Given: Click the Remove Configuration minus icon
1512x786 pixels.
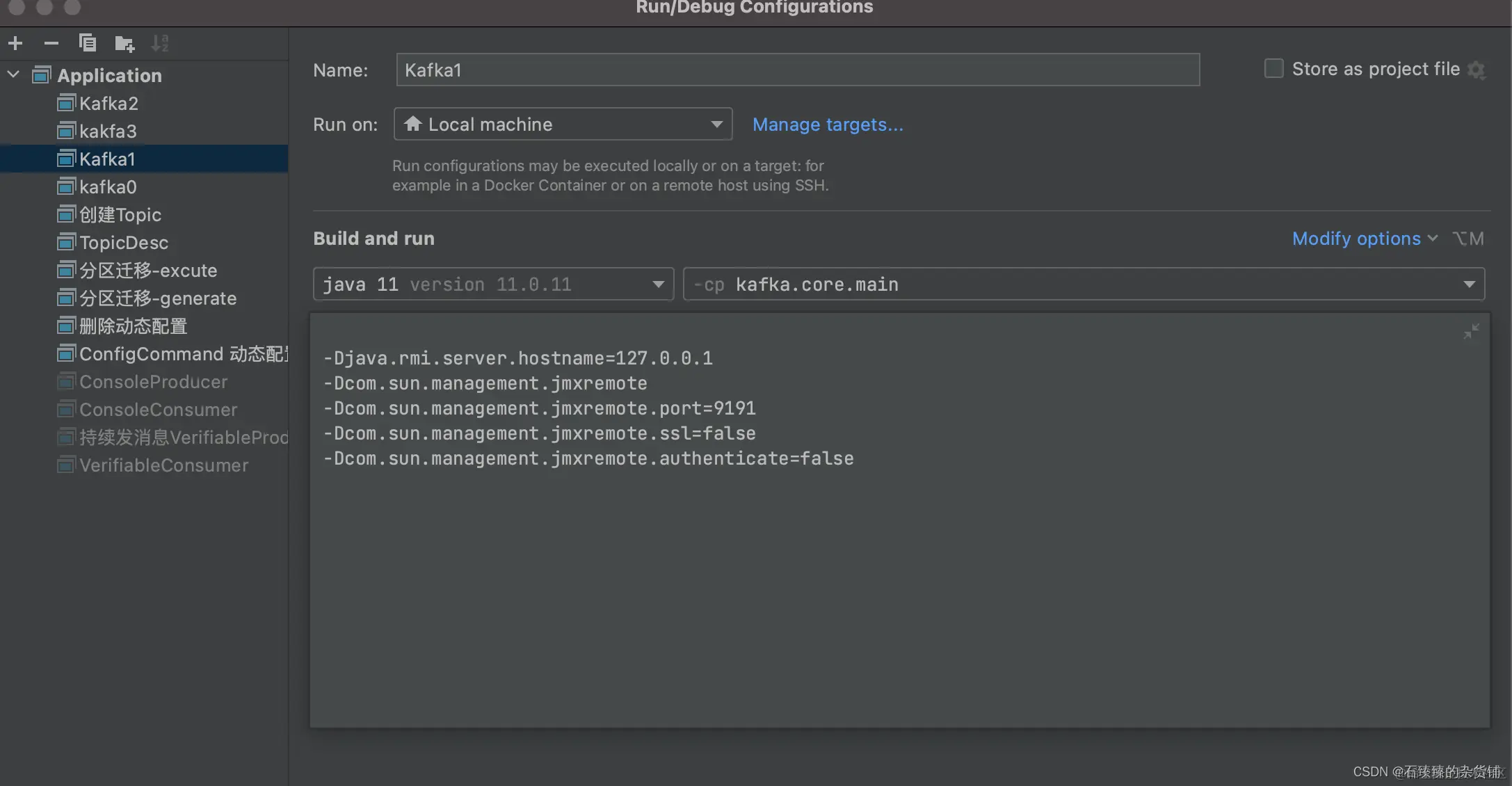Looking at the screenshot, I should [51, 44].
